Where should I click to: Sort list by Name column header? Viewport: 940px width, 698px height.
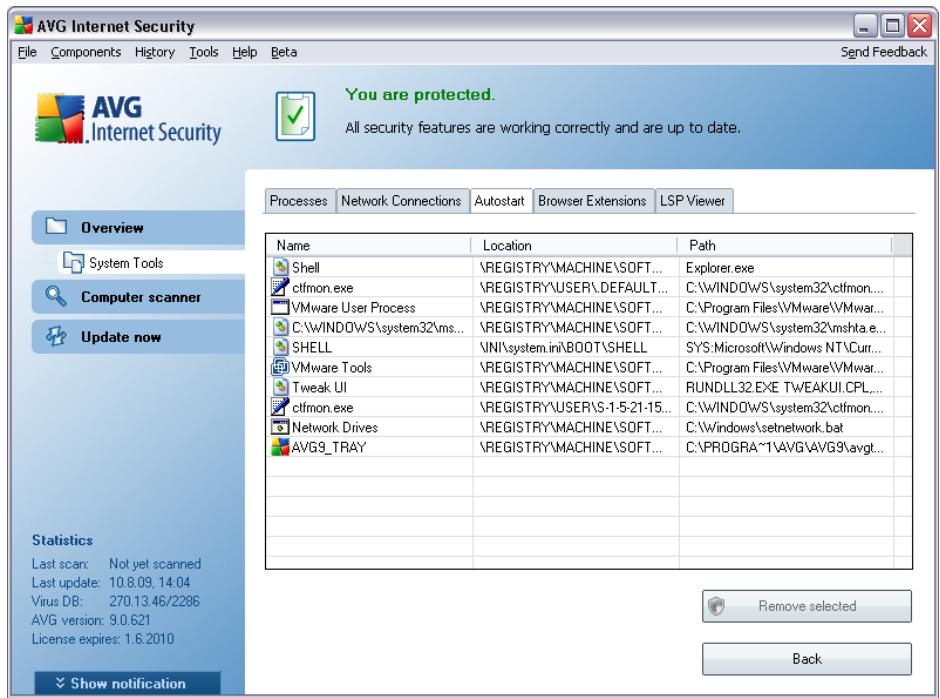click(368, 245)
